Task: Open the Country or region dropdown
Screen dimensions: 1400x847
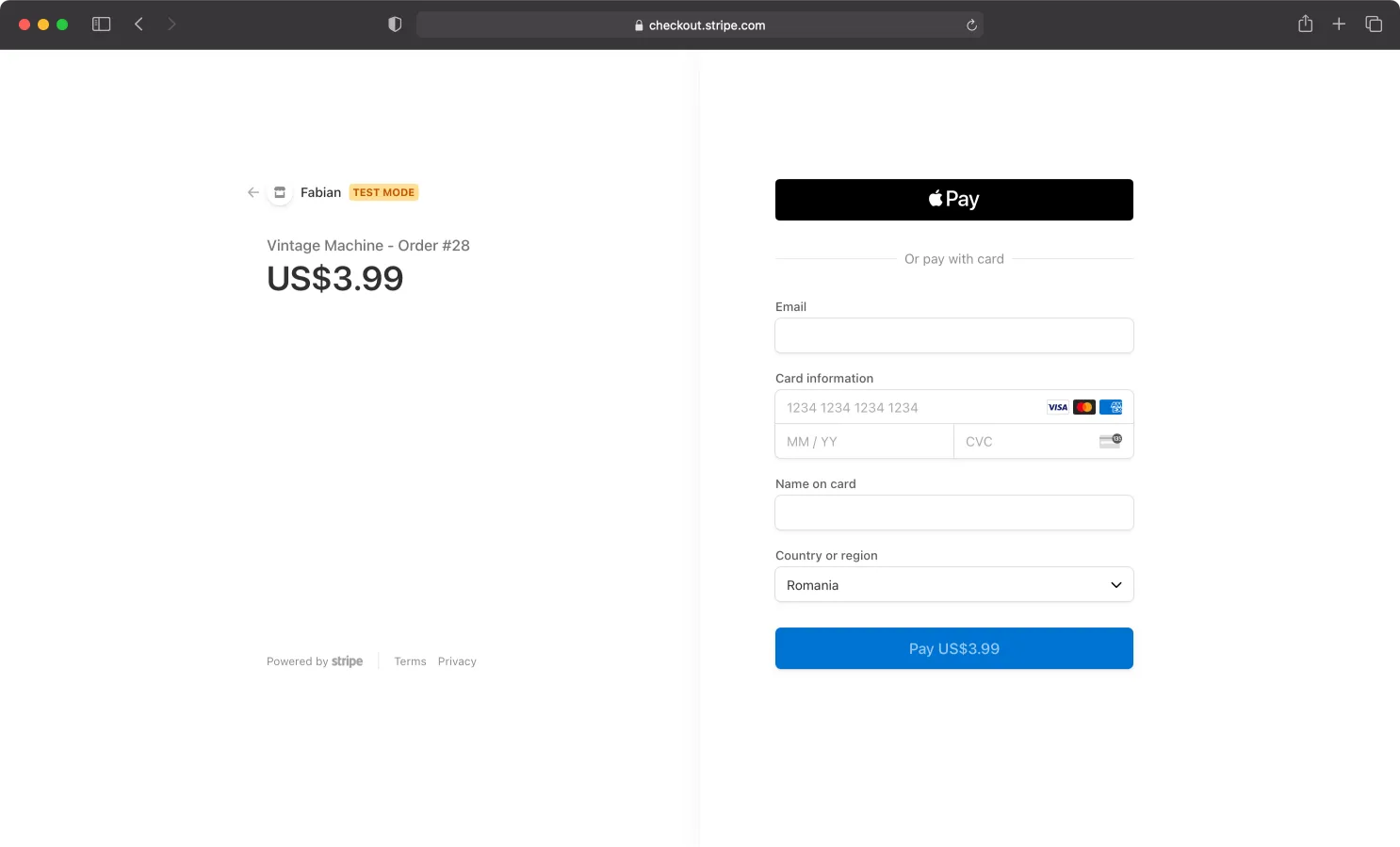Action: coord(953,584)
